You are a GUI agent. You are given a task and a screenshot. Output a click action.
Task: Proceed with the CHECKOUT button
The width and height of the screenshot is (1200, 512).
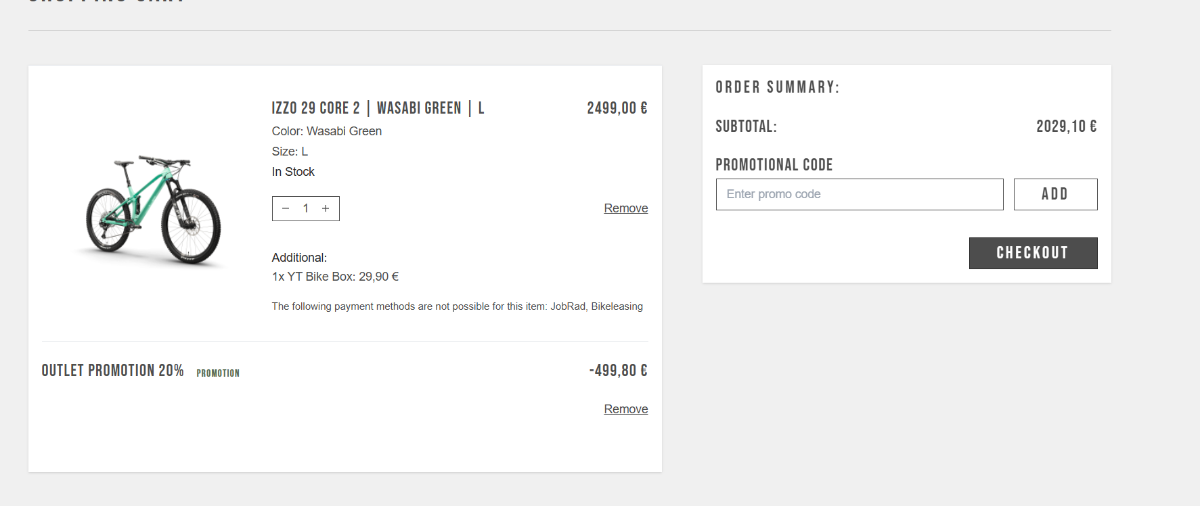pos(1033,253)
